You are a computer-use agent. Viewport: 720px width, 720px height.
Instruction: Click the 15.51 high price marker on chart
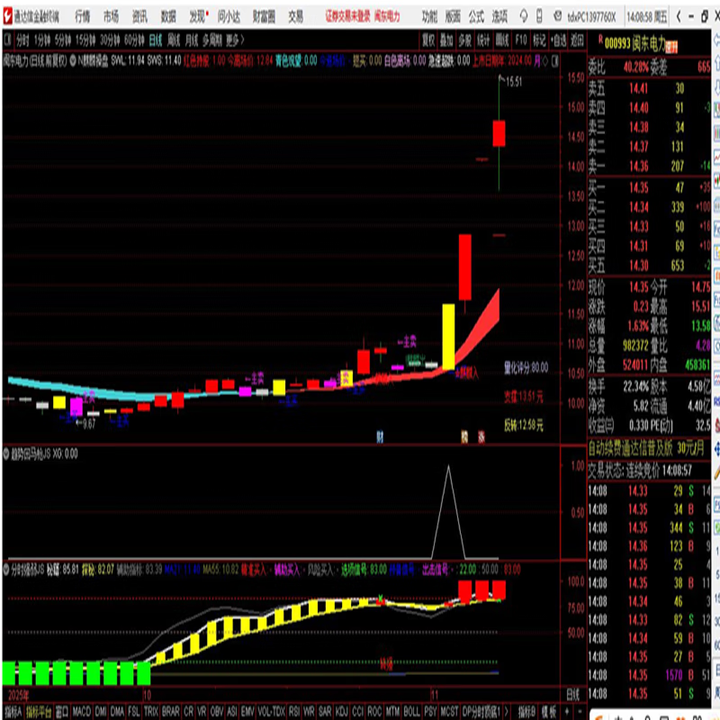tap(513, 81)
